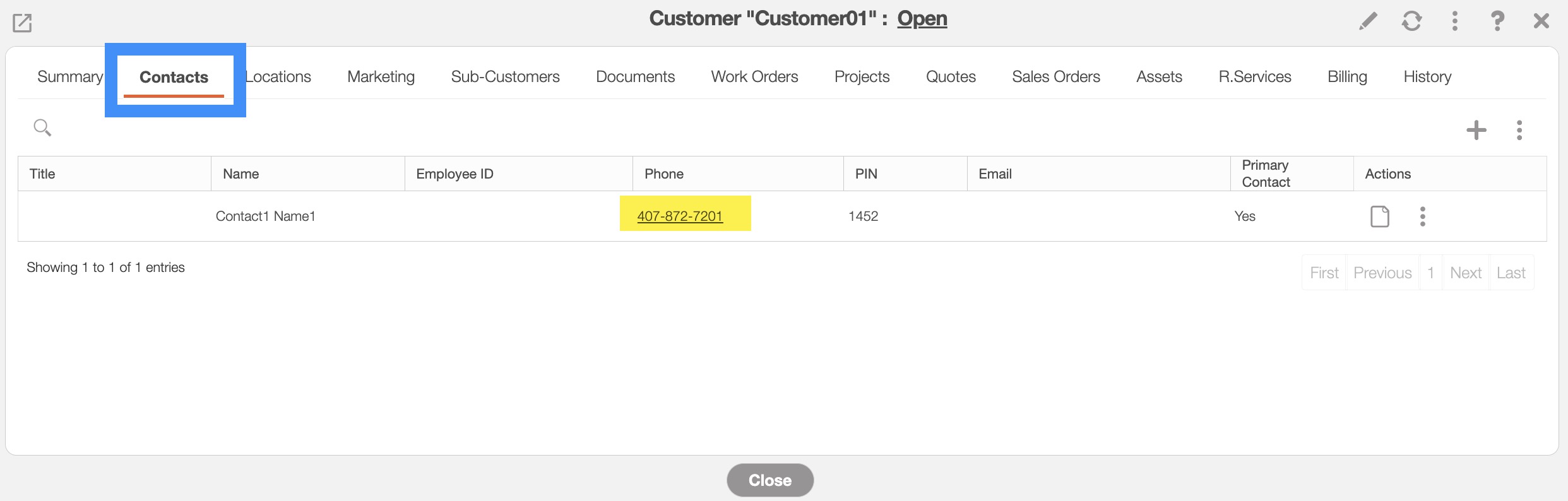The height and width of the screenshot is (501, 1568).
Task: Click phone number 407-872-7201 link
Action: (x=680, y=216)
